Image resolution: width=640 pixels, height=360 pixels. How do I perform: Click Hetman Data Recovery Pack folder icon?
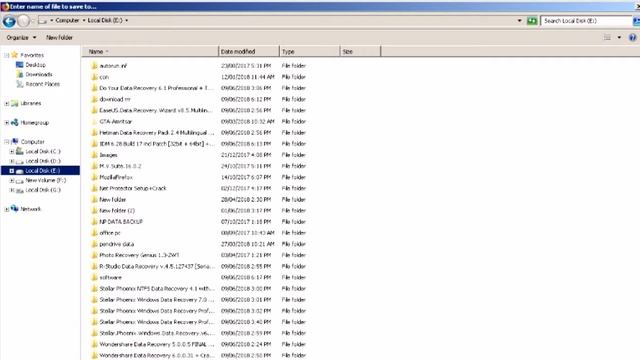click(x=94, y=133)
